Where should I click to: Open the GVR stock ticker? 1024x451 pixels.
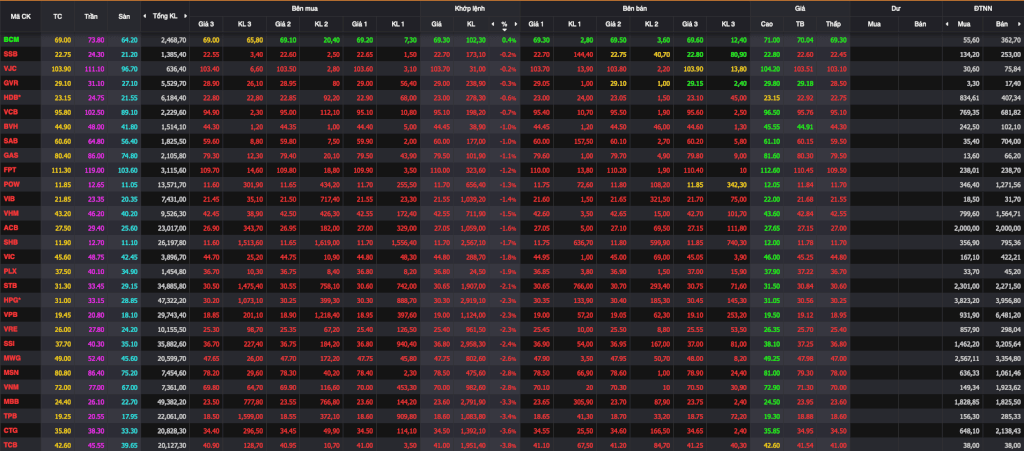[11, 83]
